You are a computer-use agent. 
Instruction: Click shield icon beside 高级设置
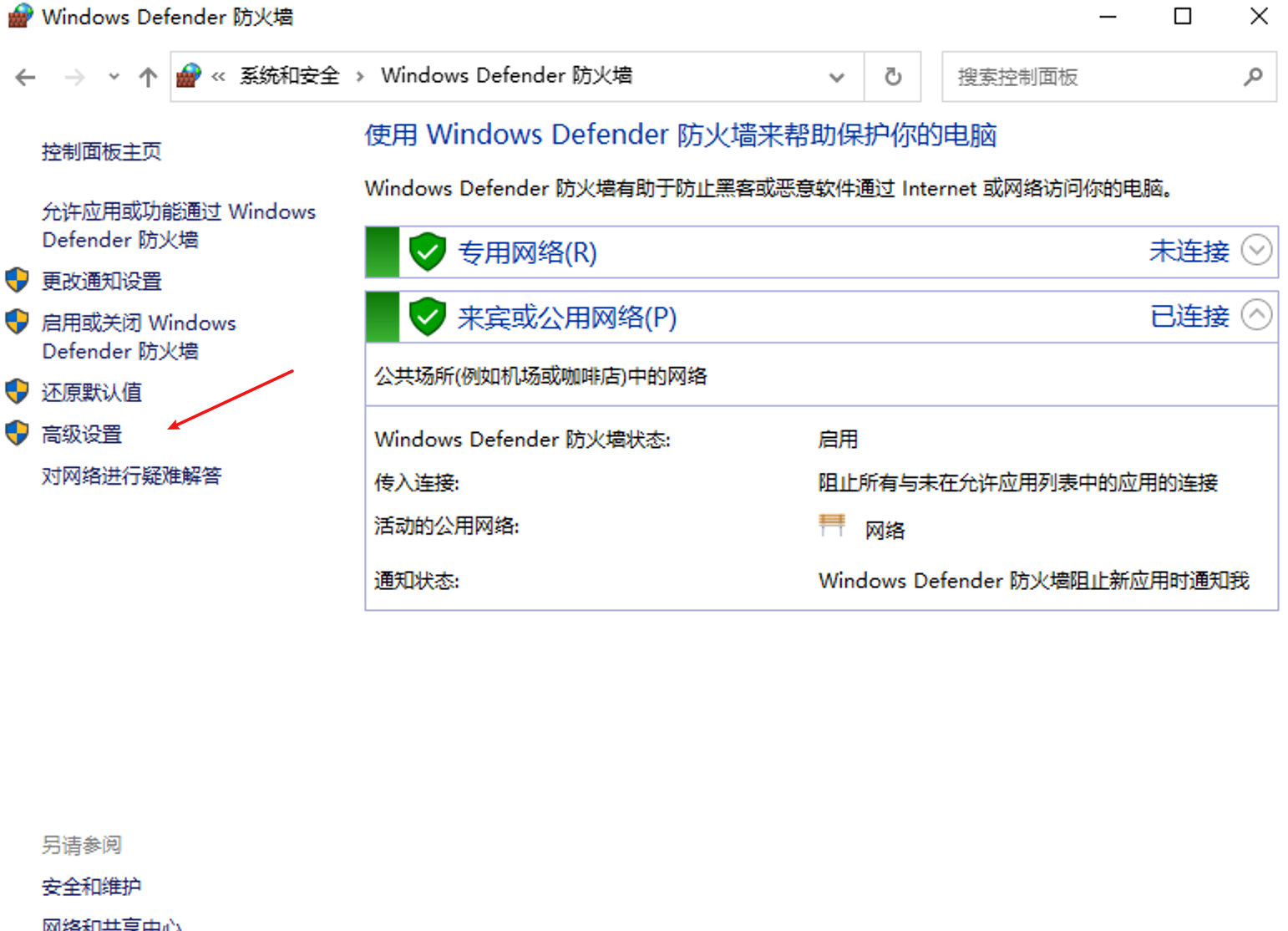(18, 433)
